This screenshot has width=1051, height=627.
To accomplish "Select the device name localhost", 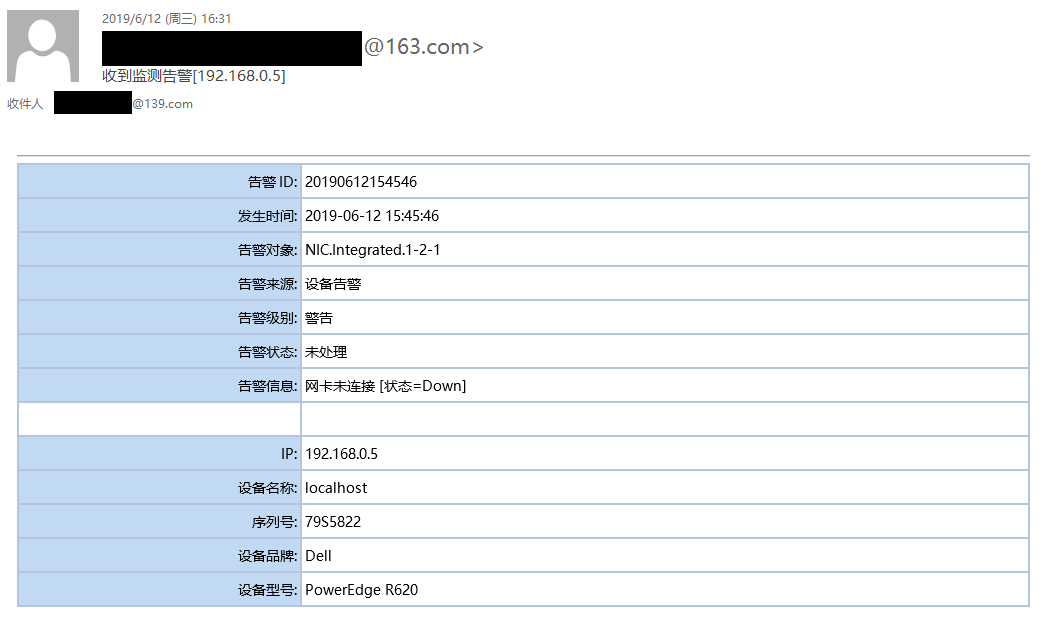I will point(336,488).
